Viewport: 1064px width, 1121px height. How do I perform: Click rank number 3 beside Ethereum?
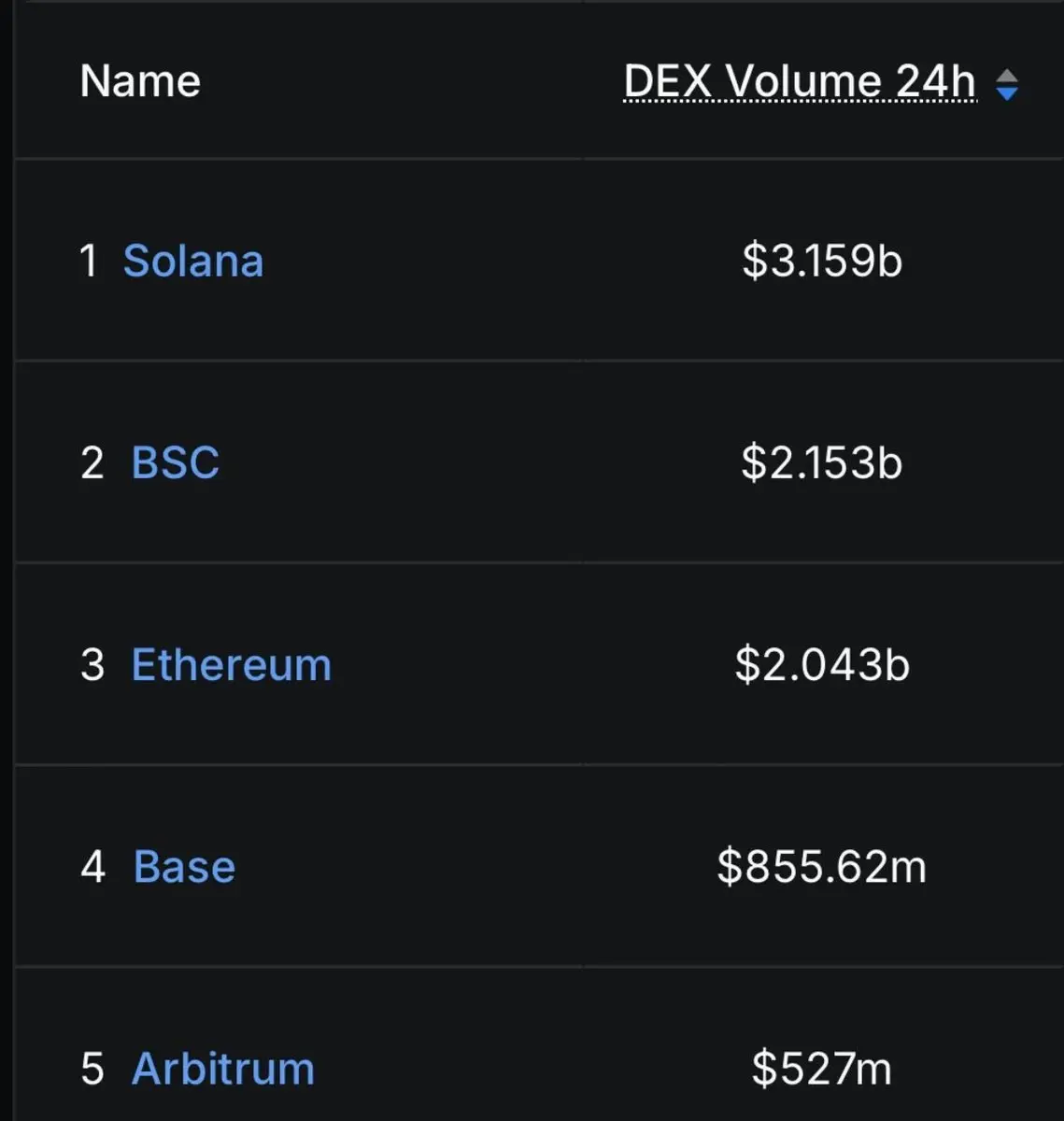(92, 665)
